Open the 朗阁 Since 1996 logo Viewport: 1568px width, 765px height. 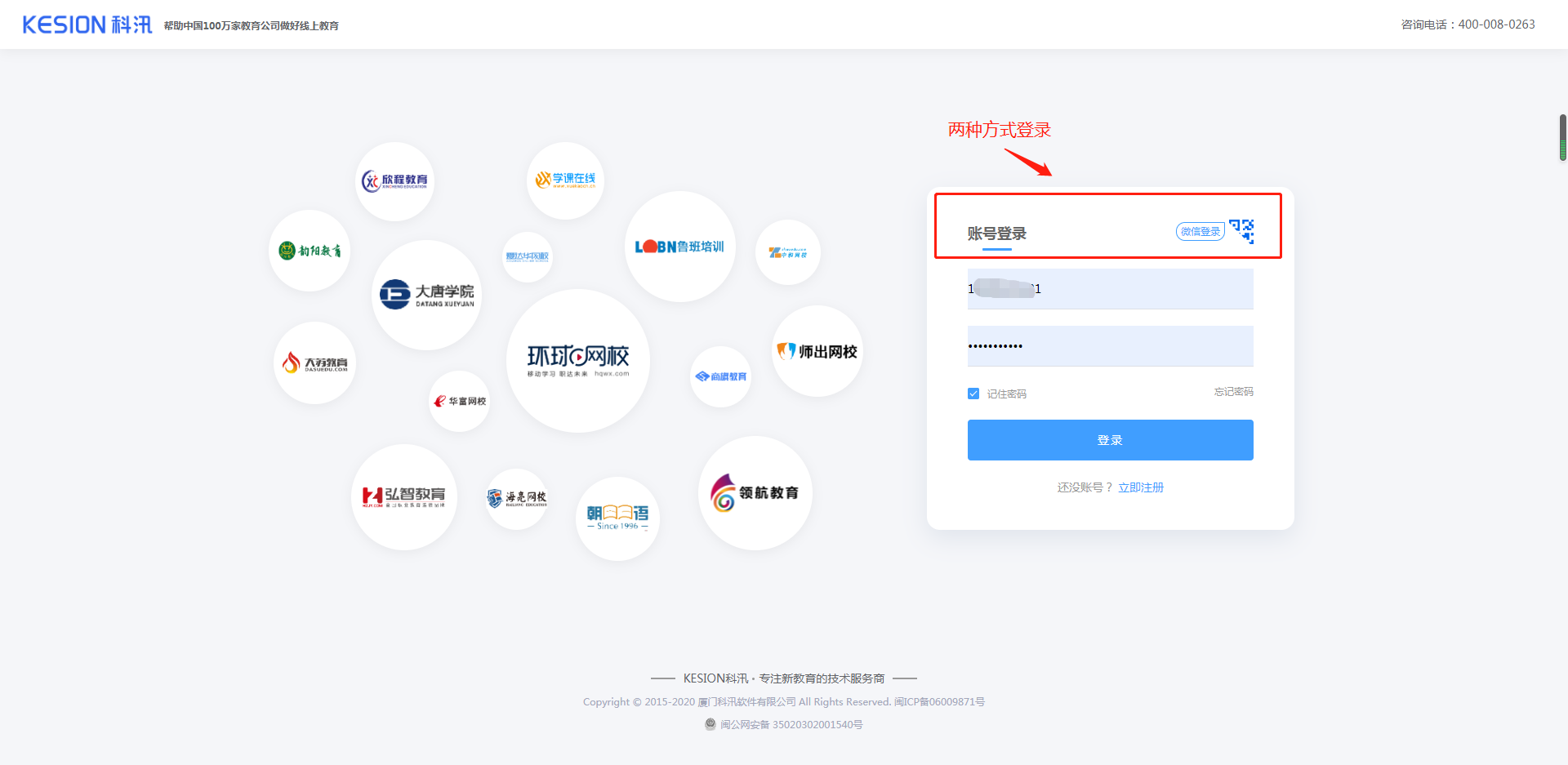tap(617, 518)
